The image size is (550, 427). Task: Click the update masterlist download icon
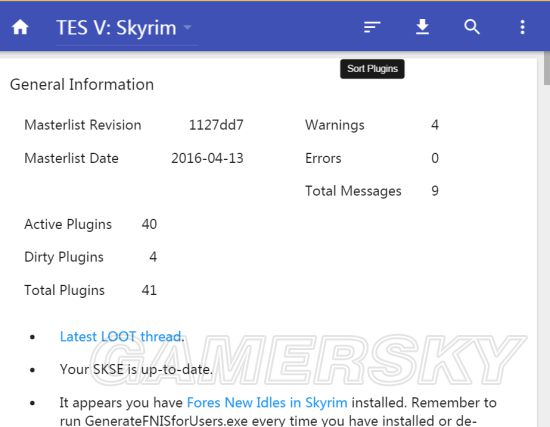(422, 27)
